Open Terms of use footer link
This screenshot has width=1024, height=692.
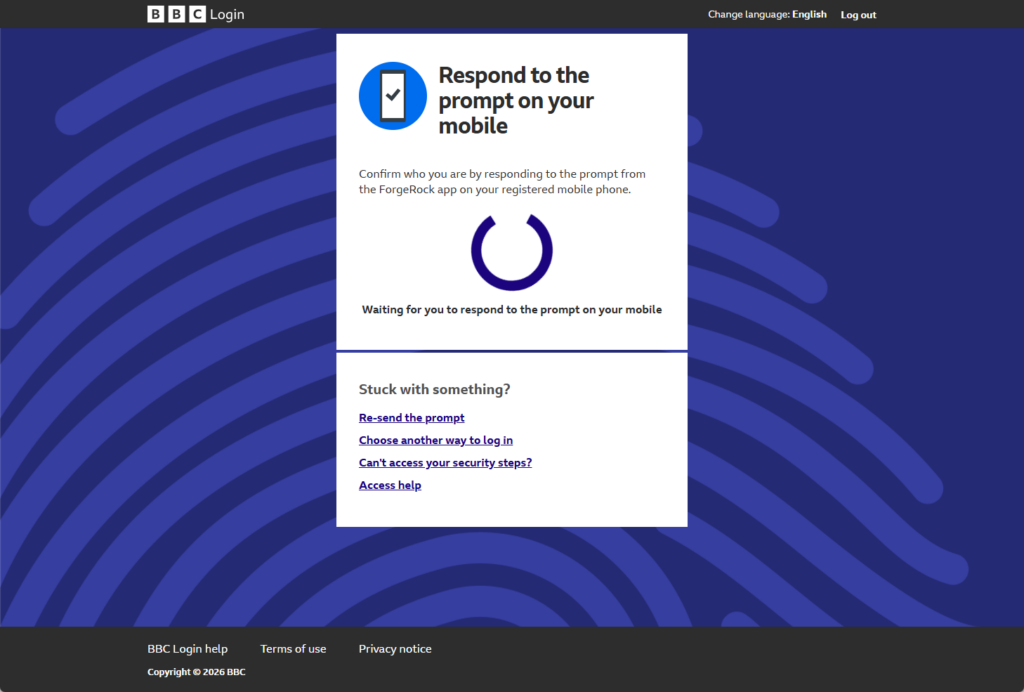click(x=293, y=649)
